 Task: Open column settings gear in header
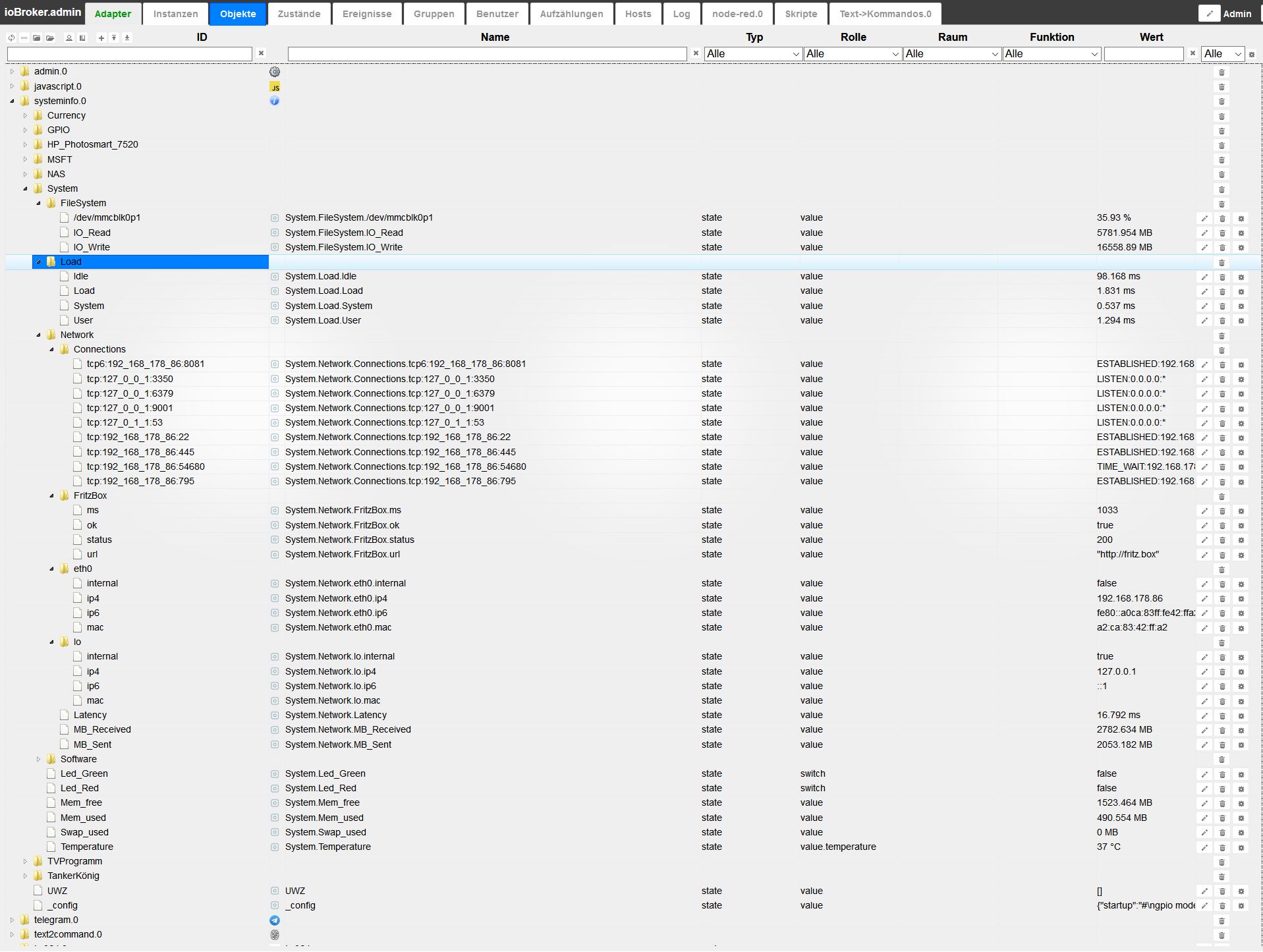point(1252,54)
